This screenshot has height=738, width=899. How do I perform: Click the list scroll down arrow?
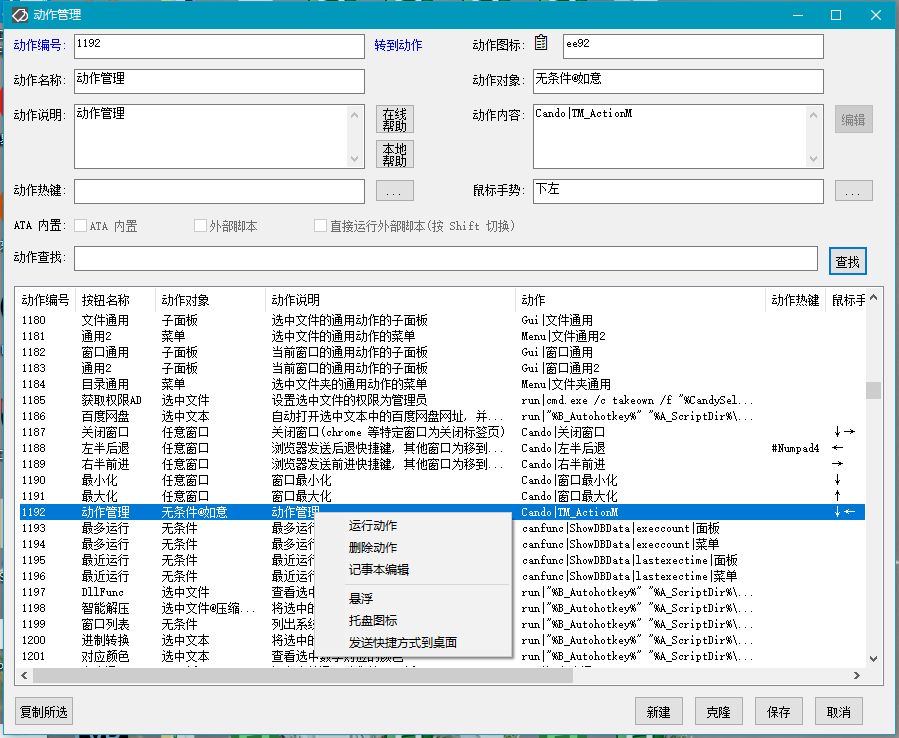coord(873,659)
